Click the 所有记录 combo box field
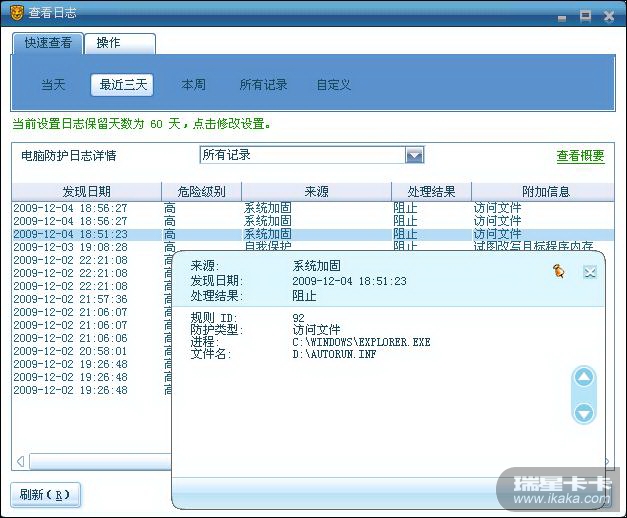Screen dimensions: 627x518 coord(303,155)
